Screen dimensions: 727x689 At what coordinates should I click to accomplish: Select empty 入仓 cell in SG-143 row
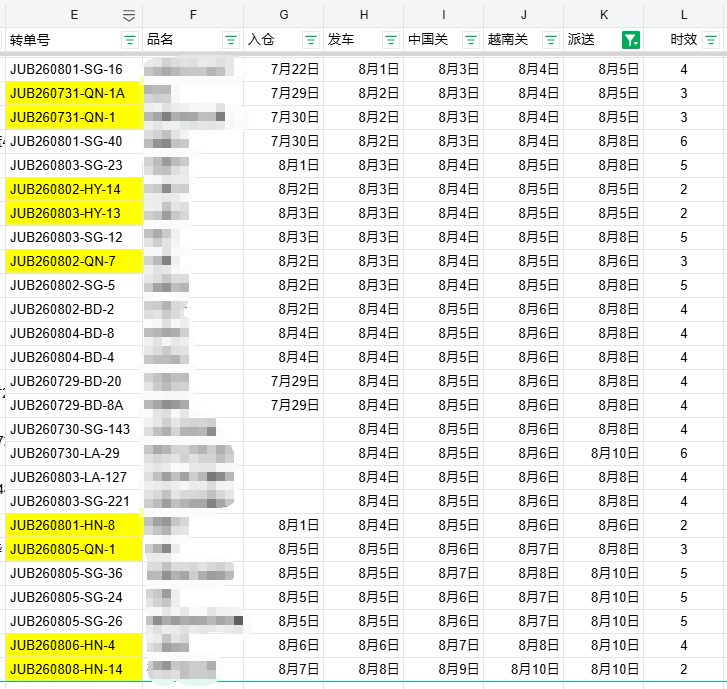(x=284, y=429)
